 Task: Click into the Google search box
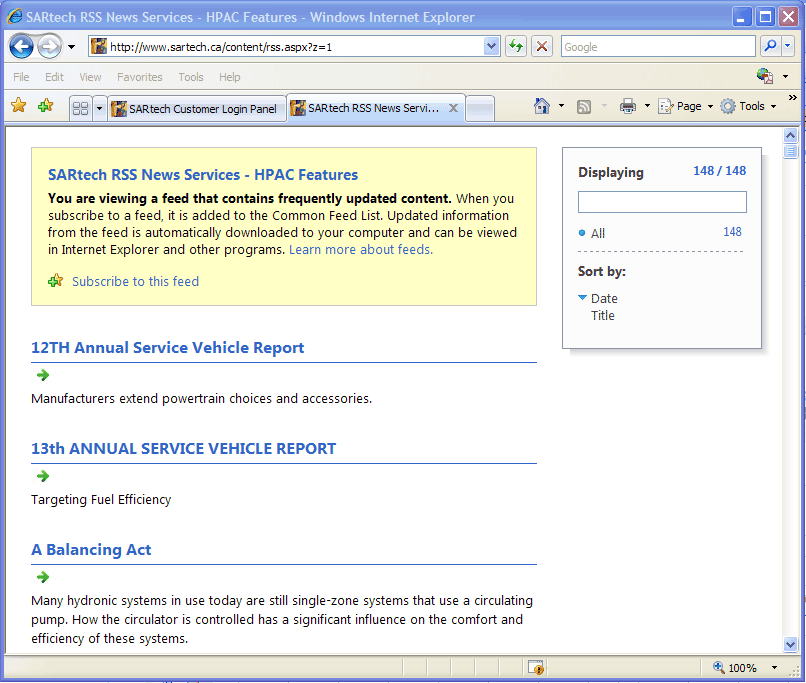coord(658,47)
